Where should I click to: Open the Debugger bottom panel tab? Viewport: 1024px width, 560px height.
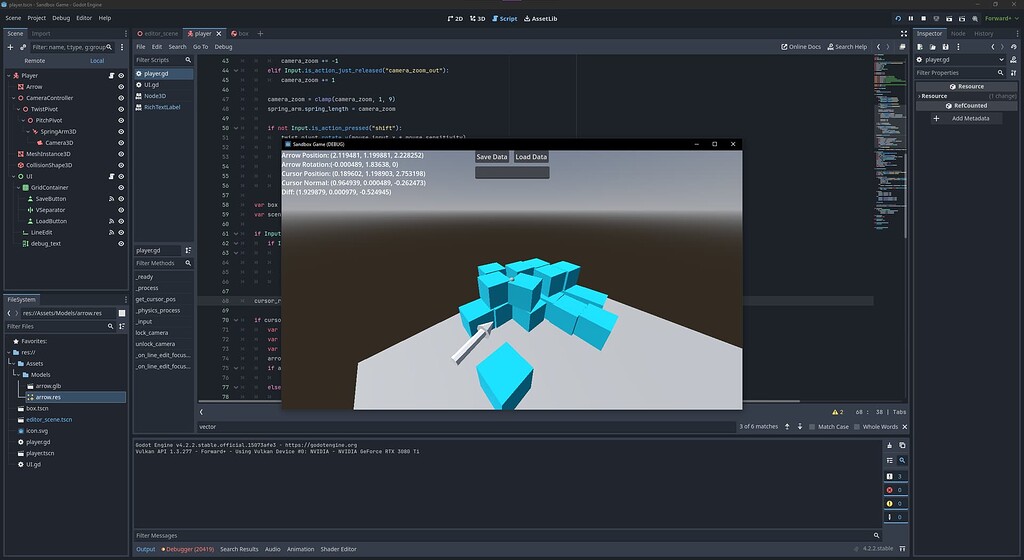(x=188, y=549)
